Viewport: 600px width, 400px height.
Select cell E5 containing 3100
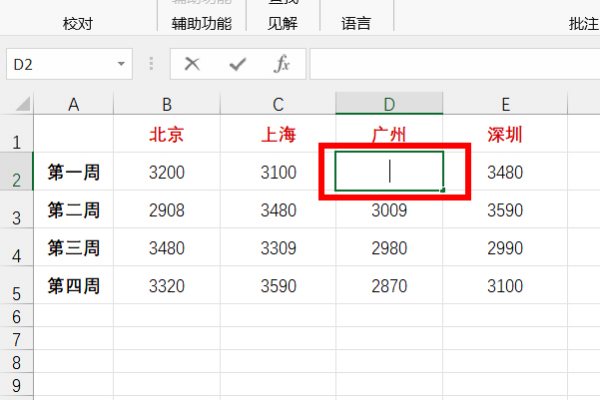tap(505, 285)
